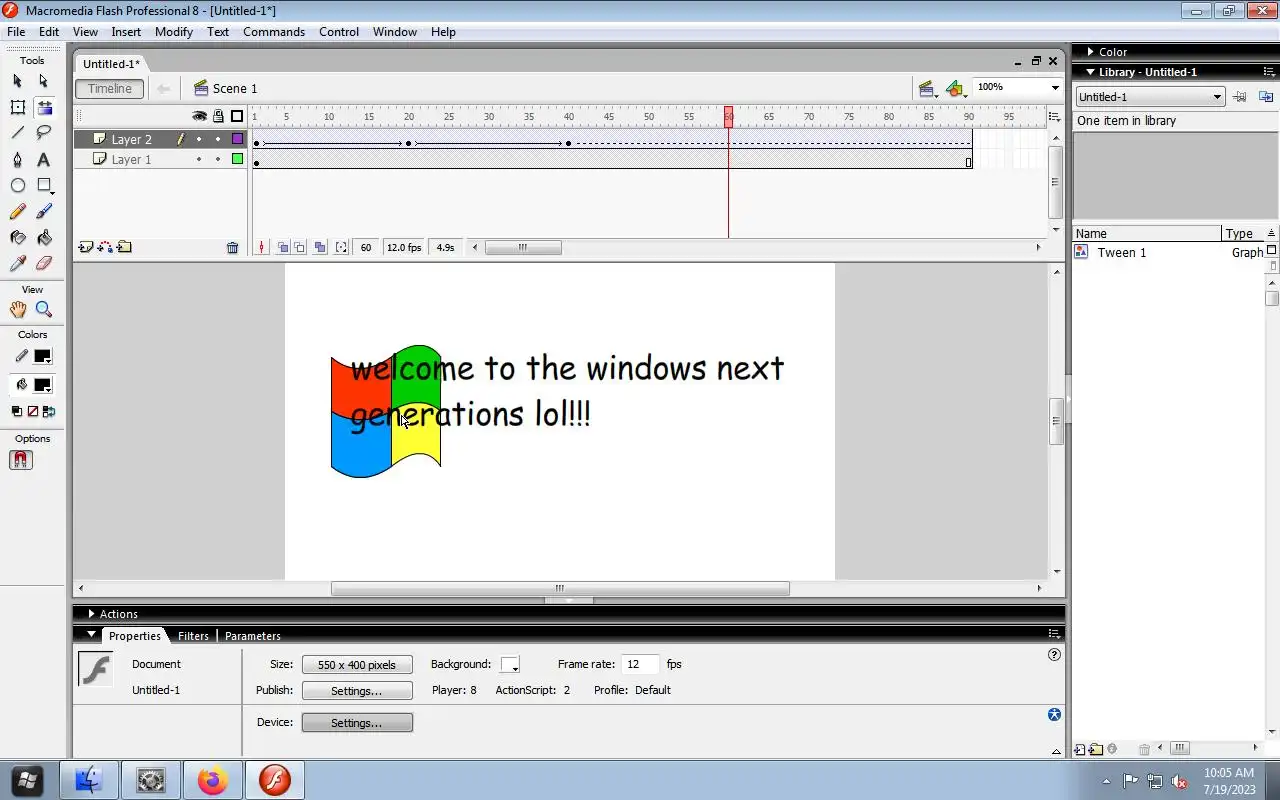The image size is (1280, 800).
Task: Toggle outline square of Layer 2
Action: (237, 139)
